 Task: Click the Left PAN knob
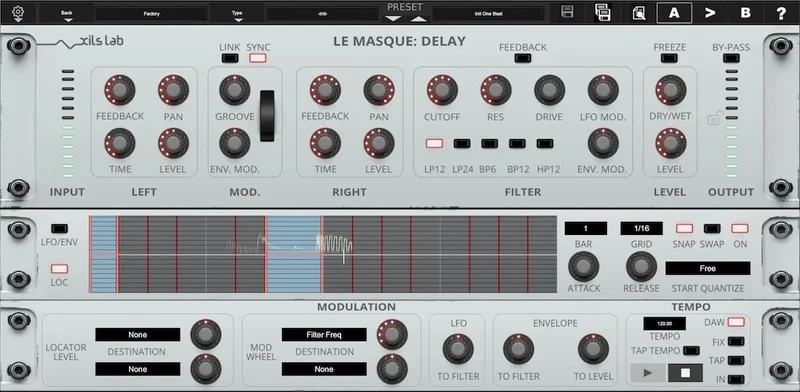173,90
